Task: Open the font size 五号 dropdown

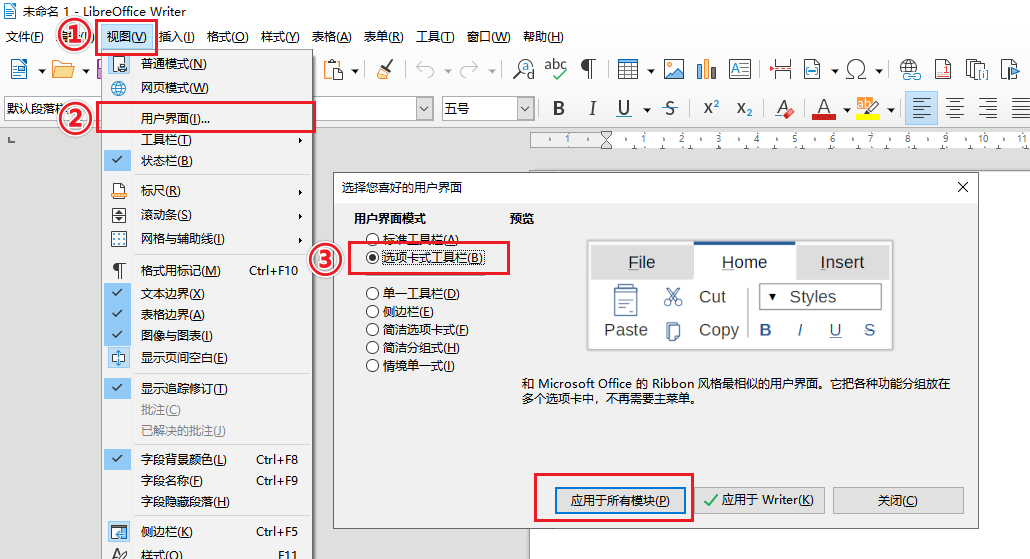Action: 525,108
